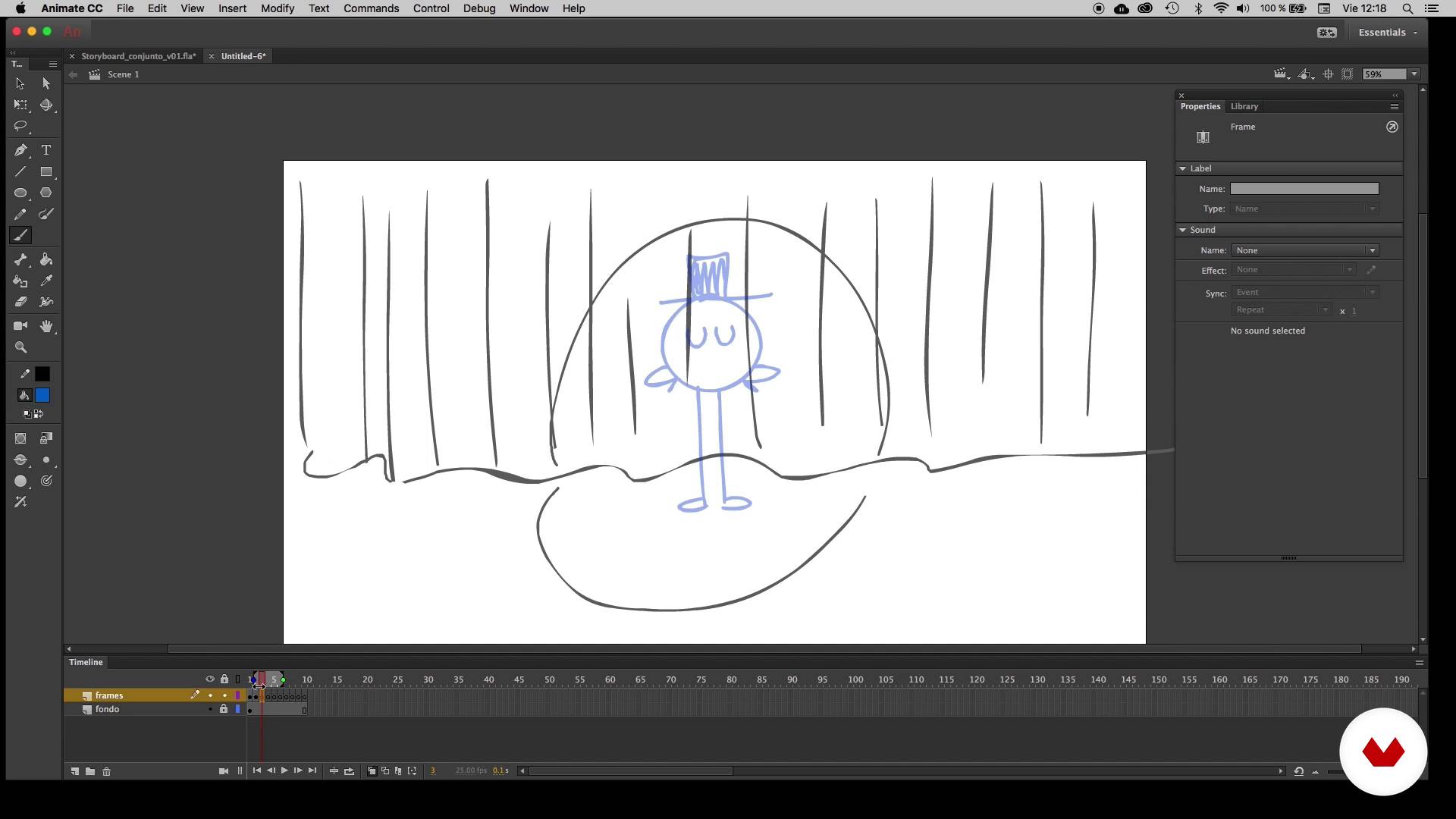Open the Sync Event dropdown
Image resolution: width=1456 pixels, height=819 pixels.
1305,293
